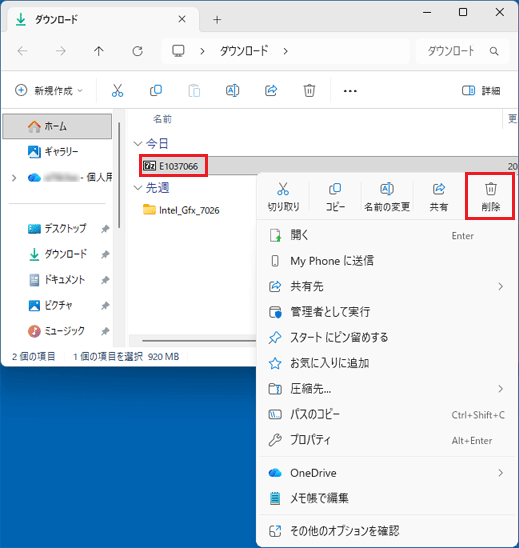Choose 名前の変更 in context menu

click(x=387, y=197)
